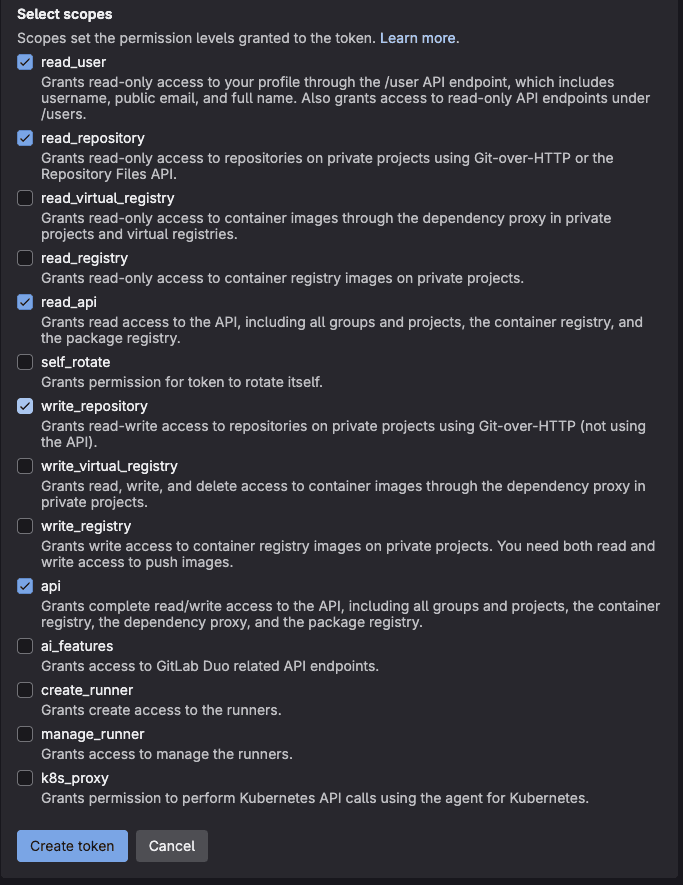The width and height of the screenshot is (683, 885).
Task: Enable the read_registry scope
Action: click(25, 258)
